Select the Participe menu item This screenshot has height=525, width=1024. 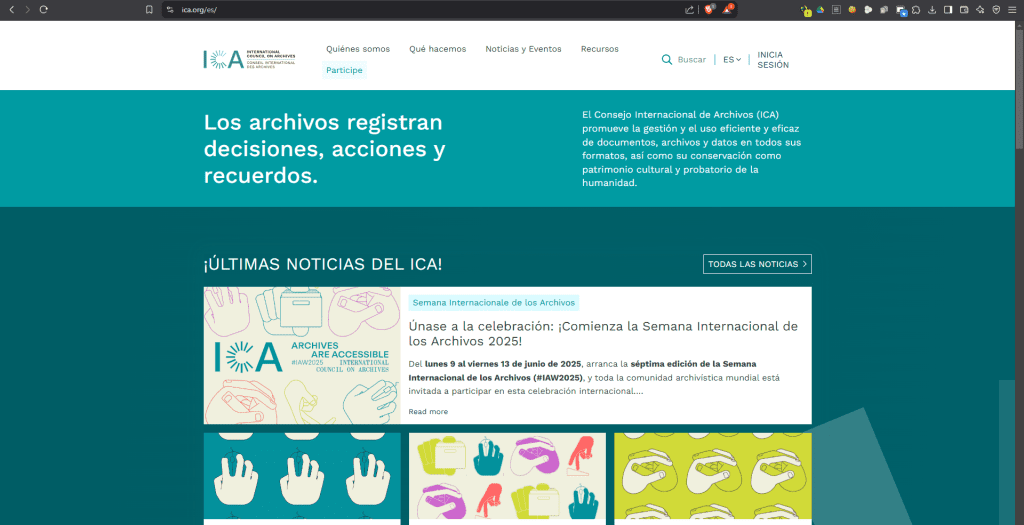tap(344, 70)
